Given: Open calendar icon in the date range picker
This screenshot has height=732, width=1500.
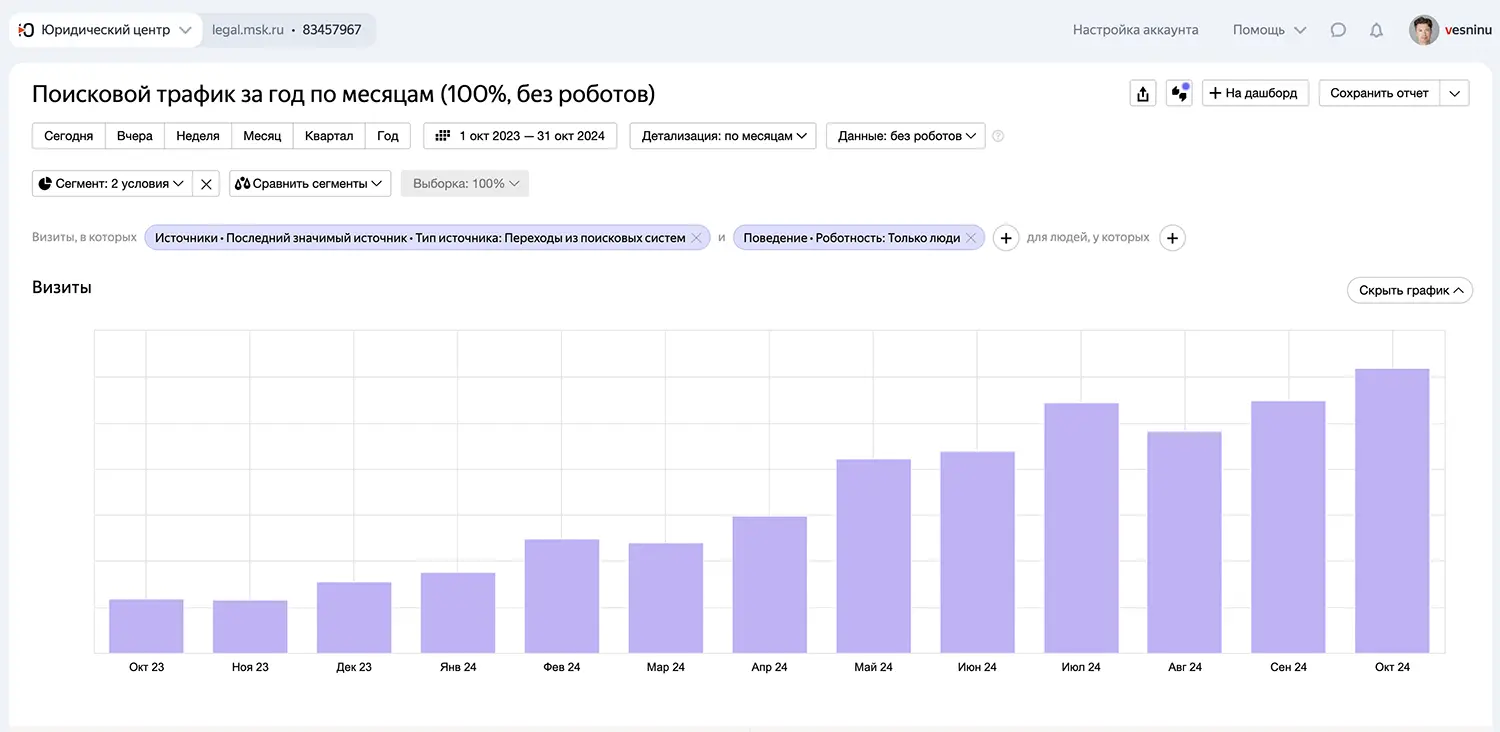Looking at the screenshot, I should point(440,135).
